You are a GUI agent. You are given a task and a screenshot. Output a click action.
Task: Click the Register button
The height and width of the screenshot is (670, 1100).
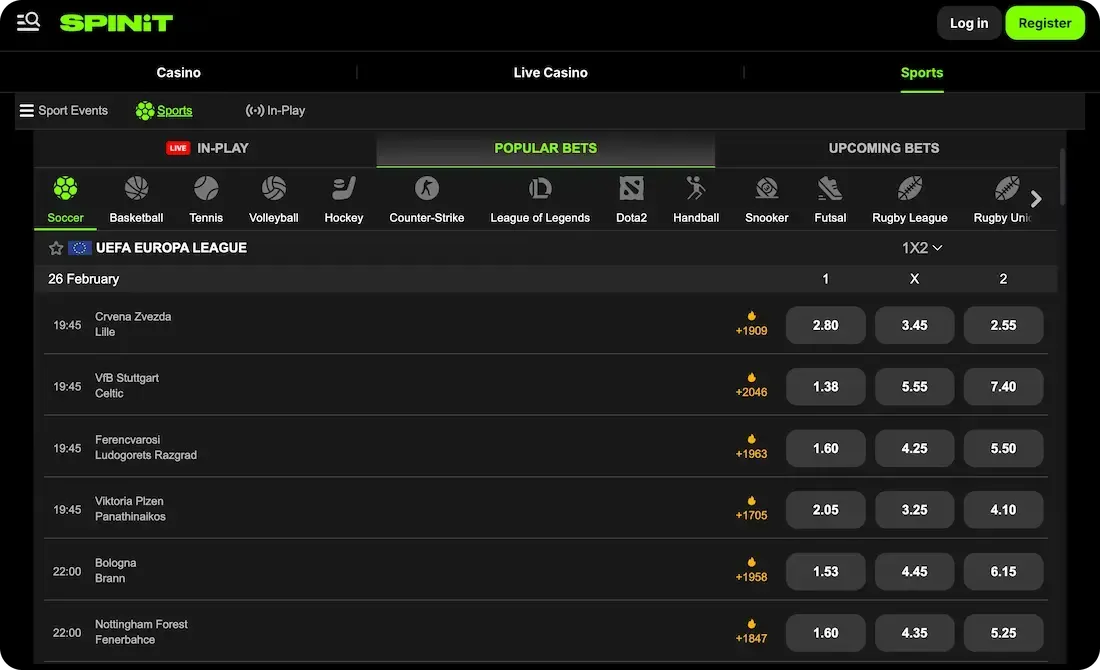(x=1045, y=23)
